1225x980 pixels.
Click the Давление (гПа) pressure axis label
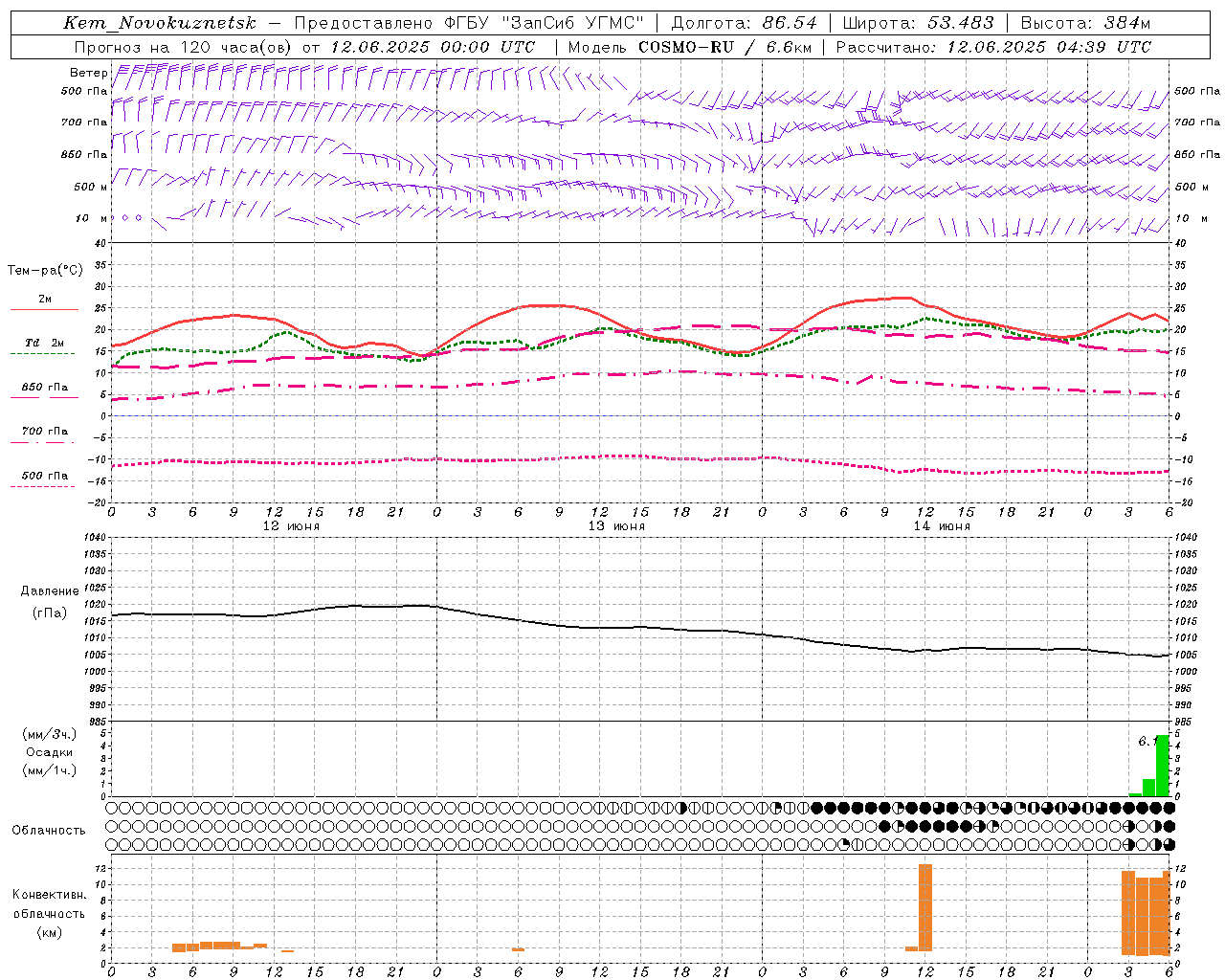(x=49, y=601)
